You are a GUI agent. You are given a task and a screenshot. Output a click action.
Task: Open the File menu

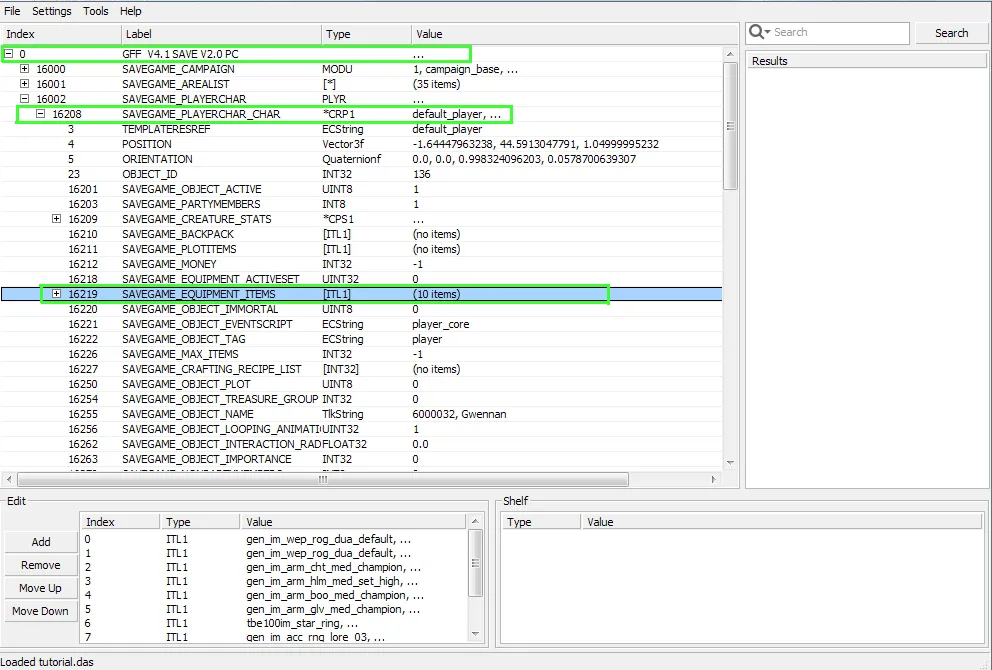(12, 11)
